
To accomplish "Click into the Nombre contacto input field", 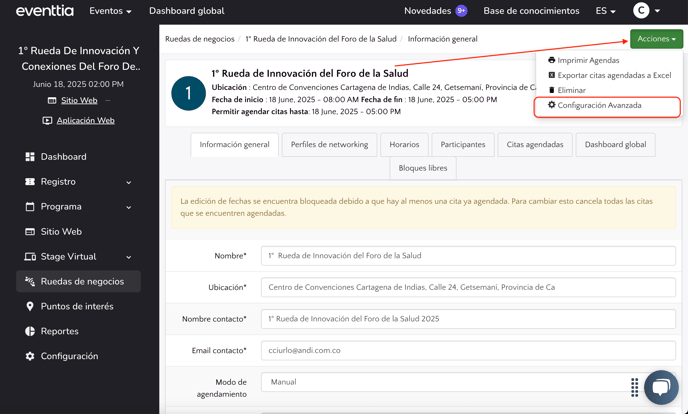I will pyautogui.click(x=468, y=319).
